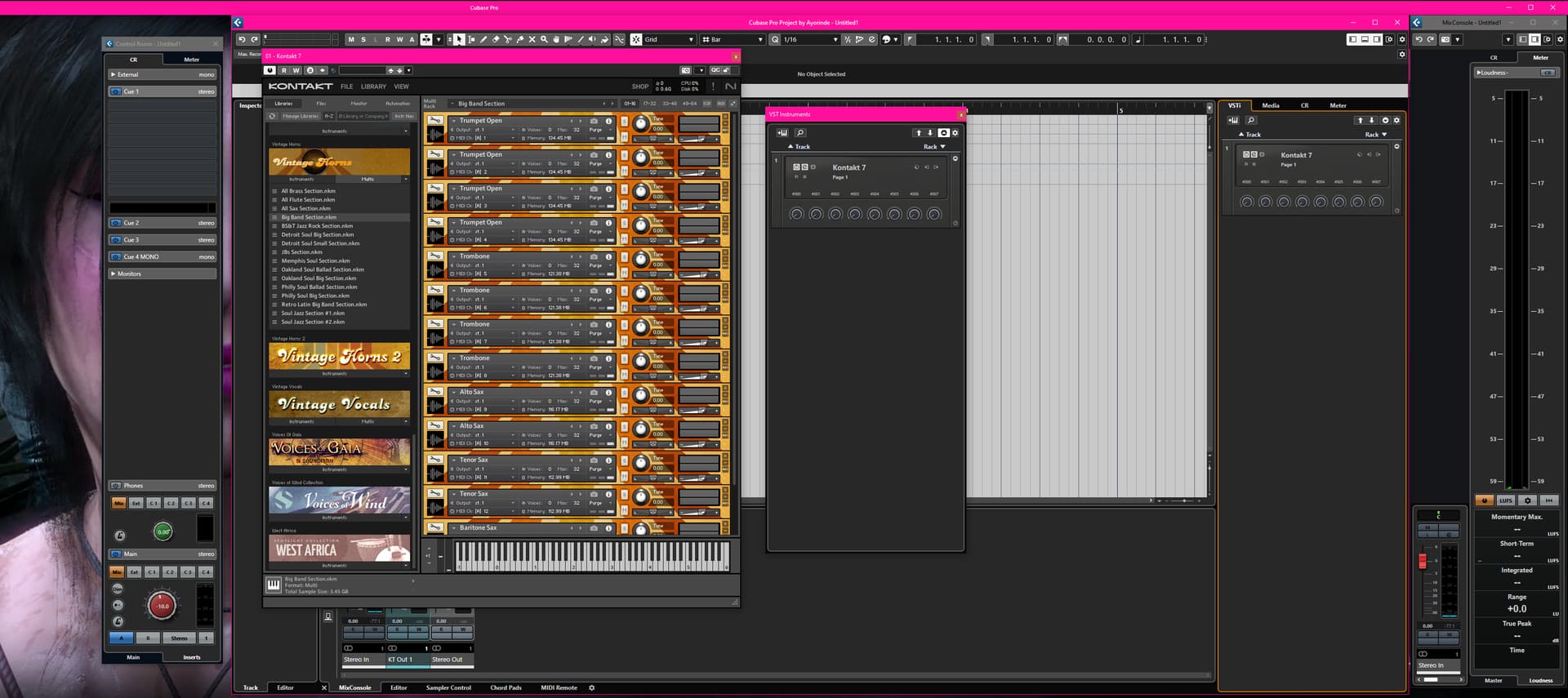Open Bar grid type dropdown
This screenshot has width=1568, height=698.
(733, 39)
